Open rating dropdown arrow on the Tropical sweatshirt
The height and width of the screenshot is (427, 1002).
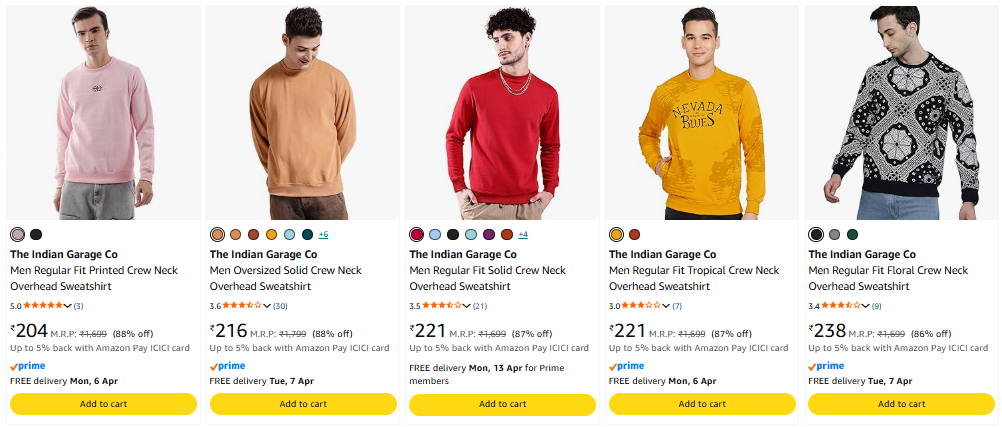tap(667, 306)
